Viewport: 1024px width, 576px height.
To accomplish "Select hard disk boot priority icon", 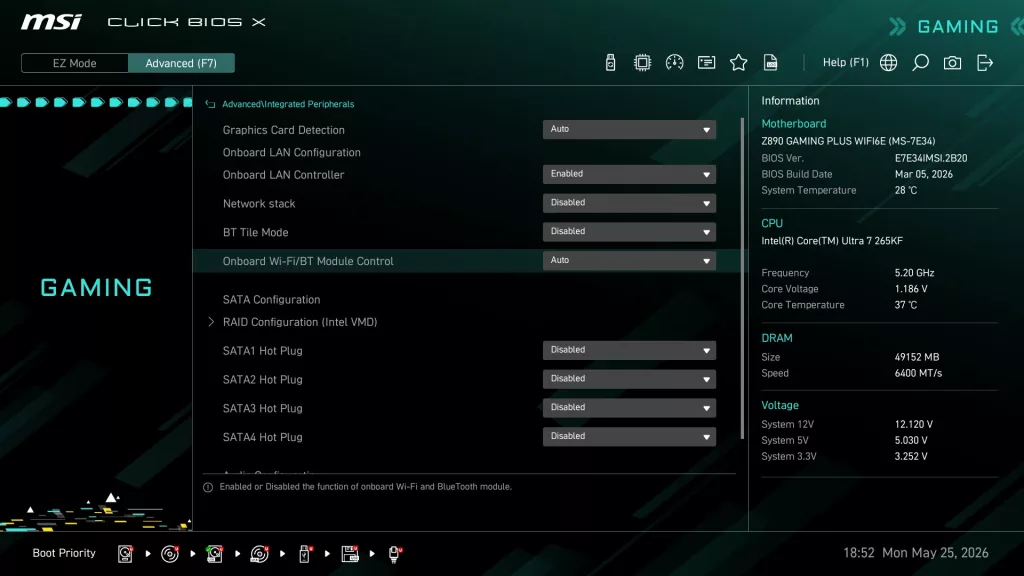I will pyautogui.click(x=125, y=554).
